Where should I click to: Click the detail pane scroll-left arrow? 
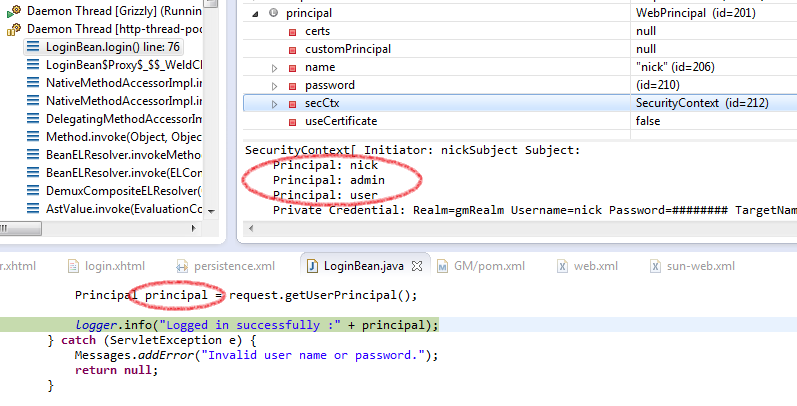(251, 229)
